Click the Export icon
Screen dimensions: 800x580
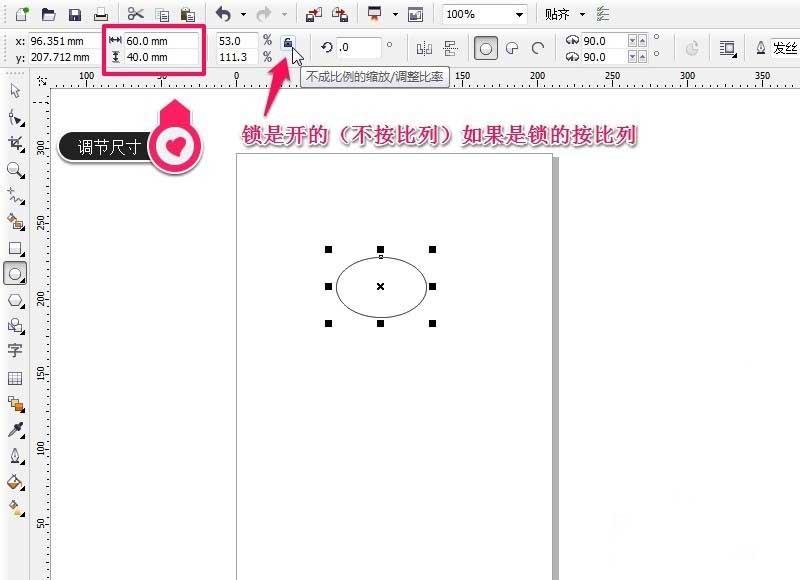[x=340, y=14]
